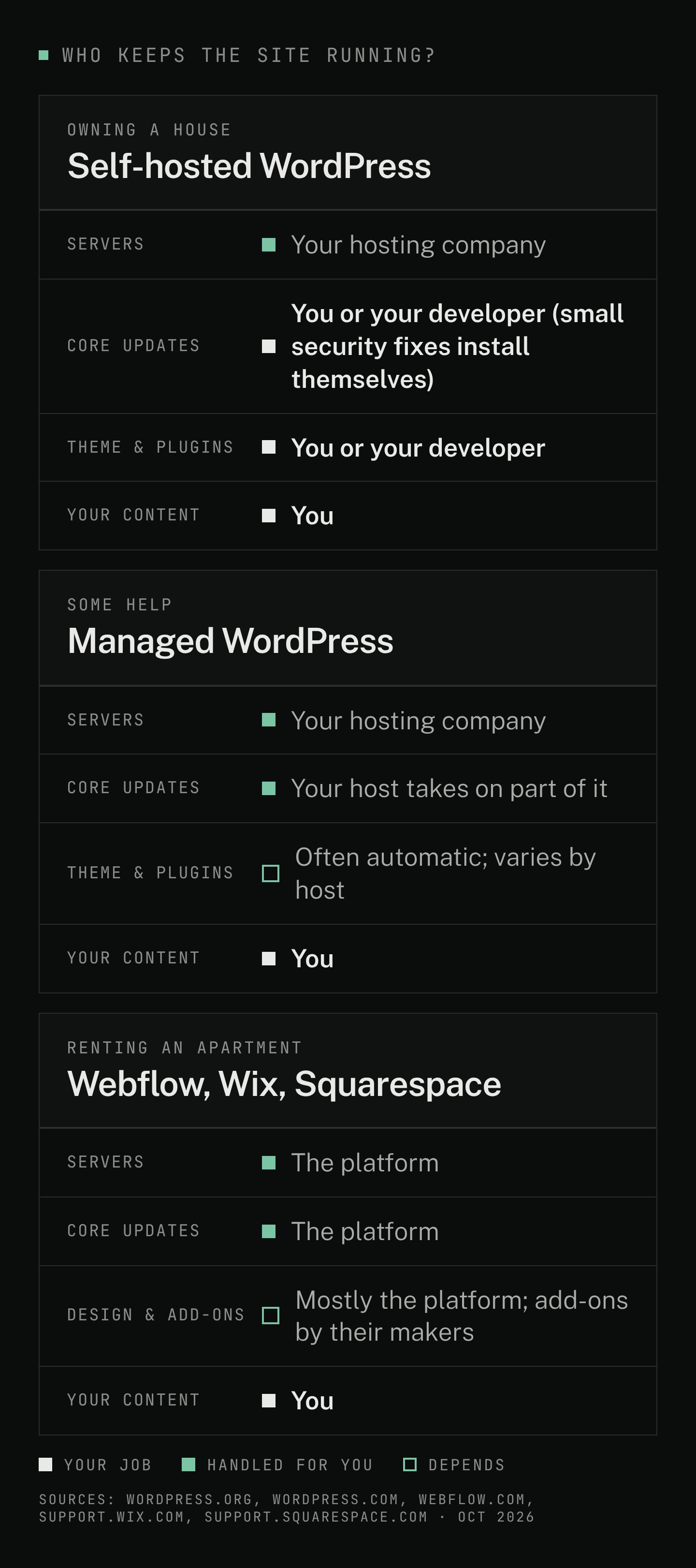The width and height of the screenshot is (696, 1568).
Task: Click 'Often automatic; varies by host' text
Action: [x=445, y=873]
